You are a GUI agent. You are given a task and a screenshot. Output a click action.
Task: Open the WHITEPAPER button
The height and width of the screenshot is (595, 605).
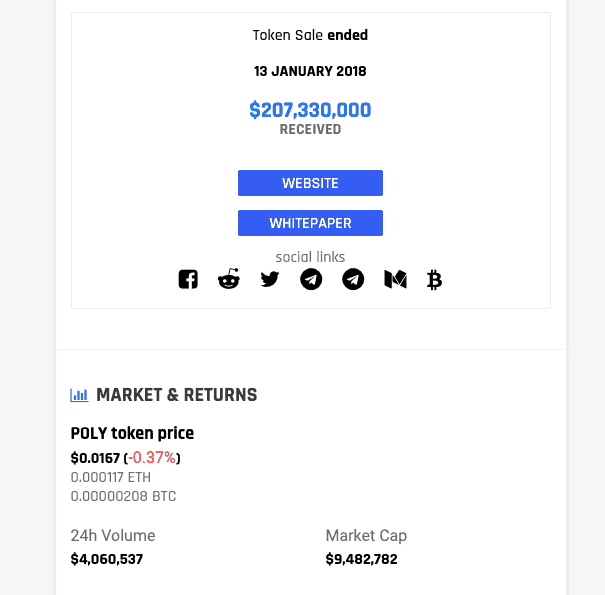point(310,223)
